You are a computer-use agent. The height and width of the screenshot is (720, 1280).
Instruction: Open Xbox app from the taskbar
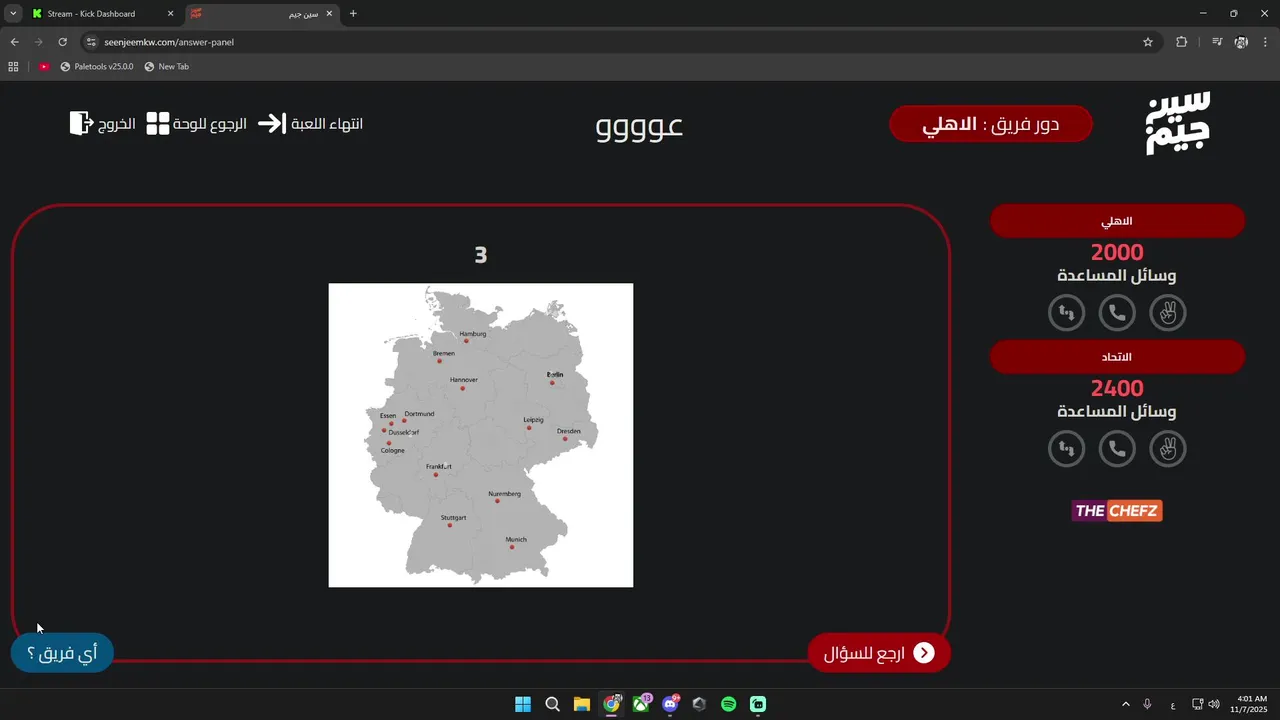[641, 704]
